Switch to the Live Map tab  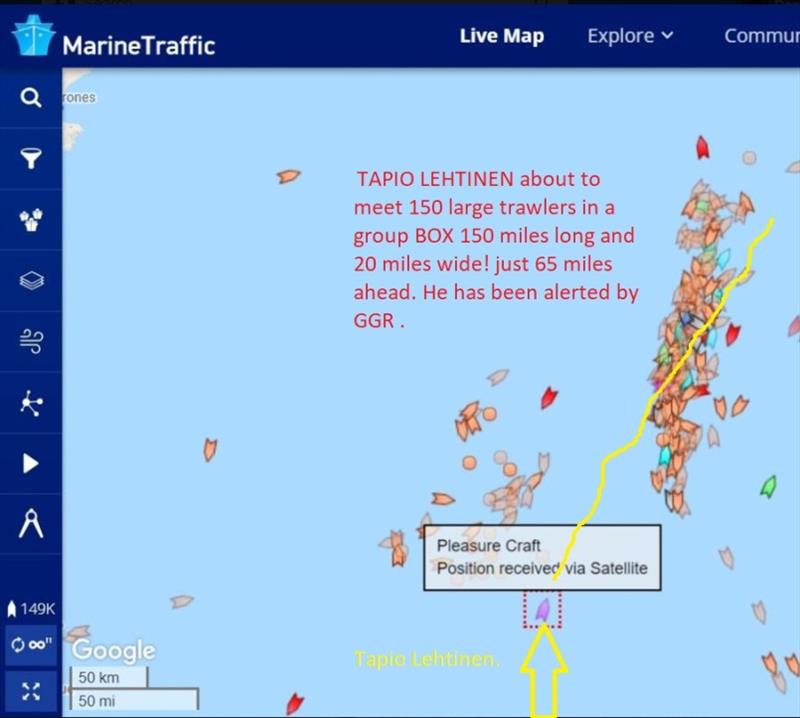point(502,36)
